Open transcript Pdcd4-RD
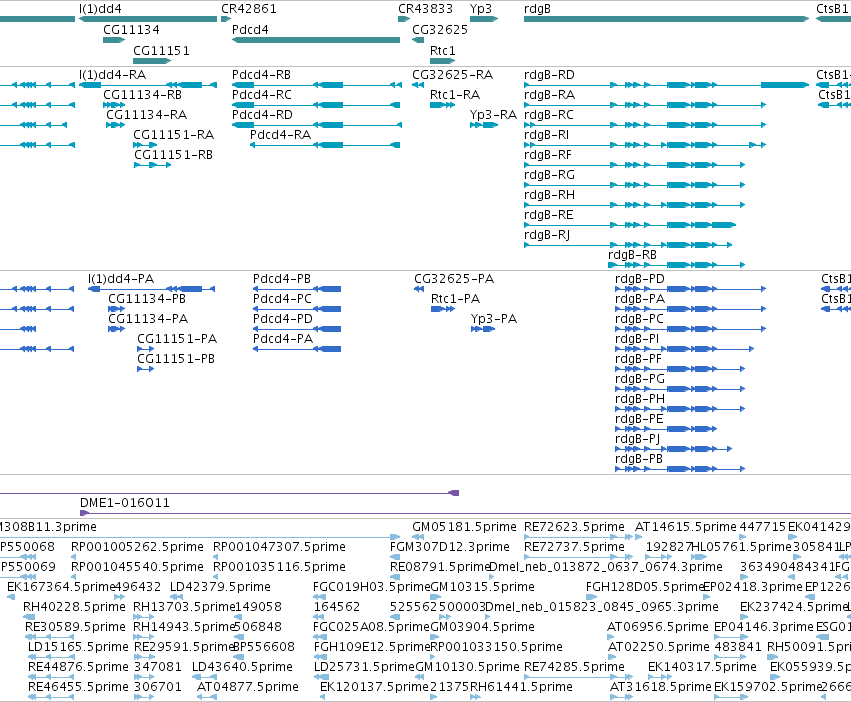The height and width of the screenshot is (702, 851). (262, 115)
